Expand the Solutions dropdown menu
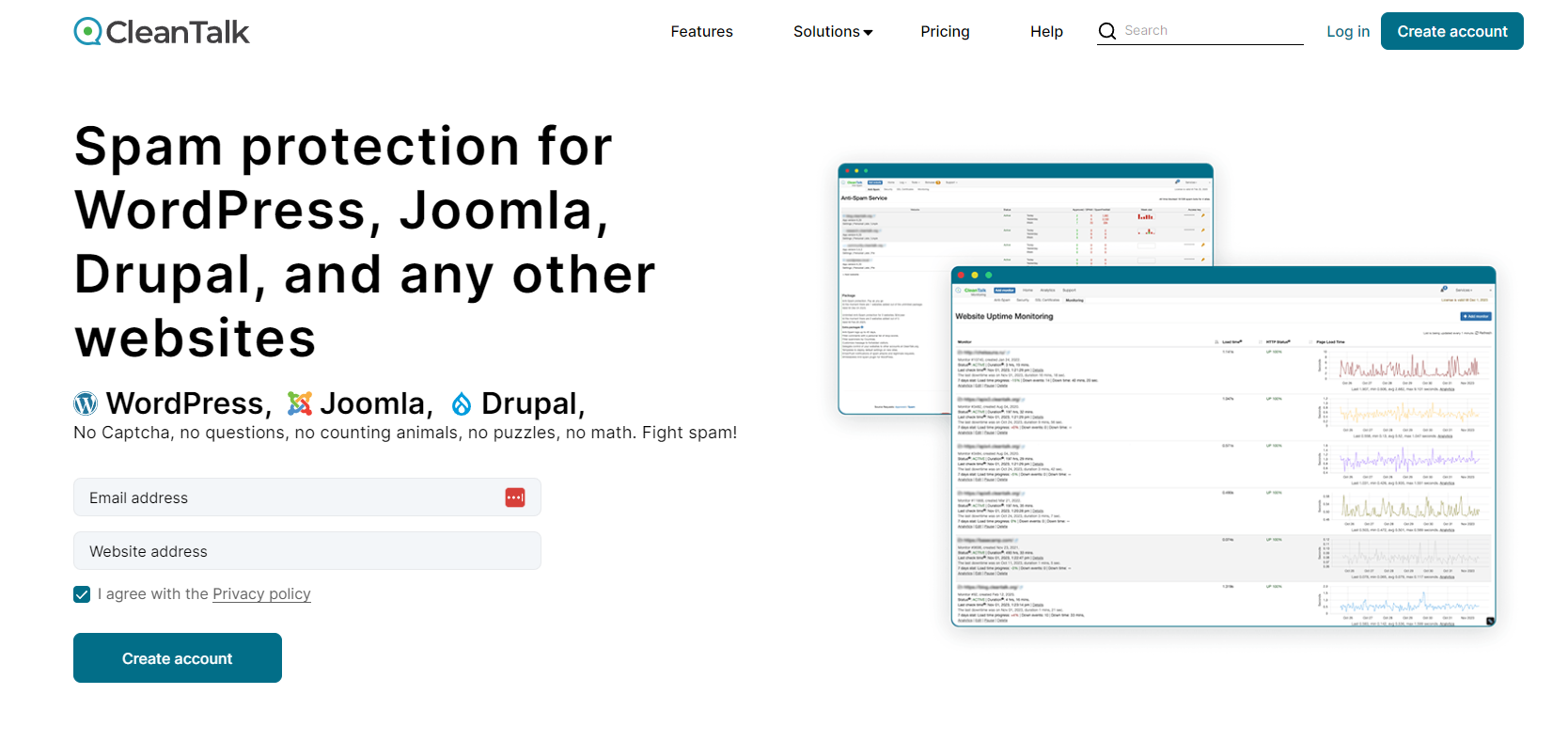The image size is (1568, 742). click(833, 31)
